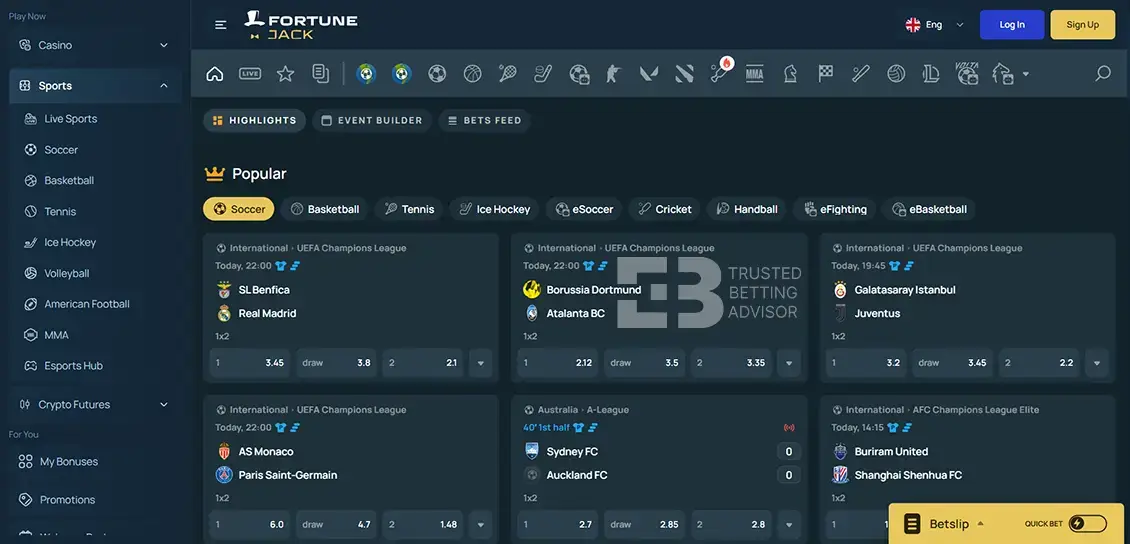1130x544 pixels.
Task: Select the Handball popular filter
Action: (747, 209)
